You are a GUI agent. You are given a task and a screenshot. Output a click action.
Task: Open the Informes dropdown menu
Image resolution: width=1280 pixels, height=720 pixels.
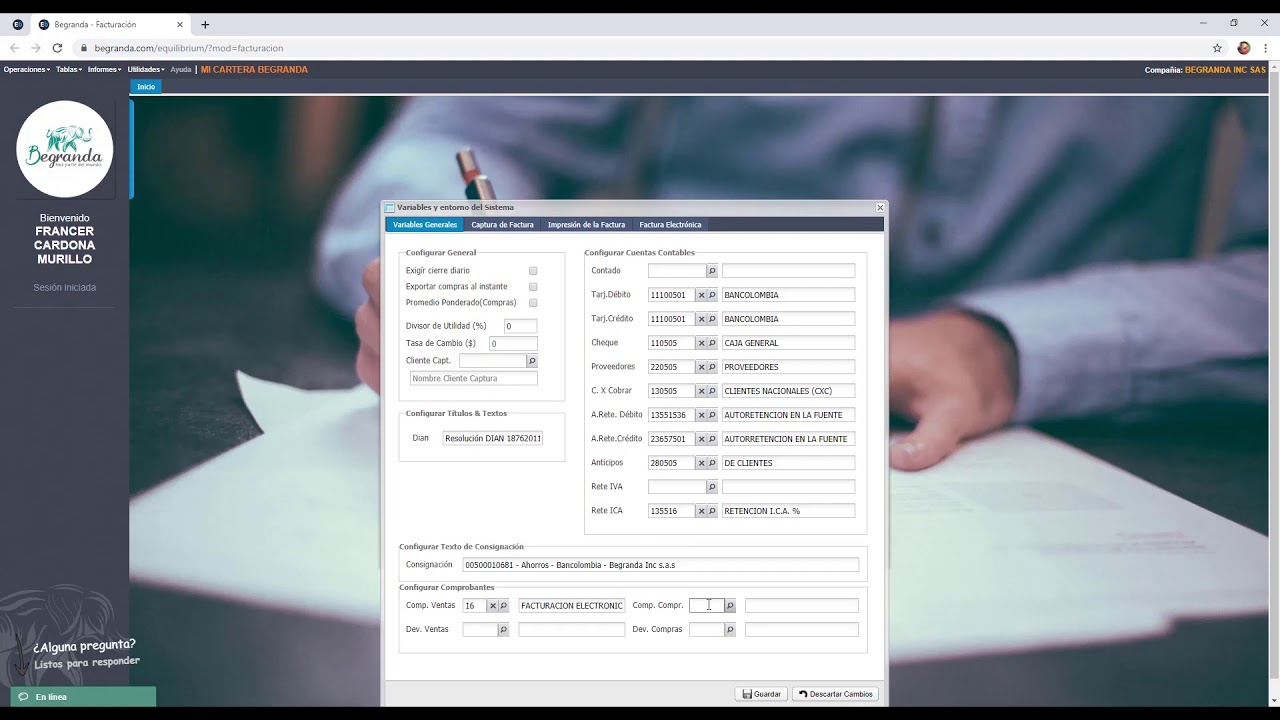tap(104, 70)
